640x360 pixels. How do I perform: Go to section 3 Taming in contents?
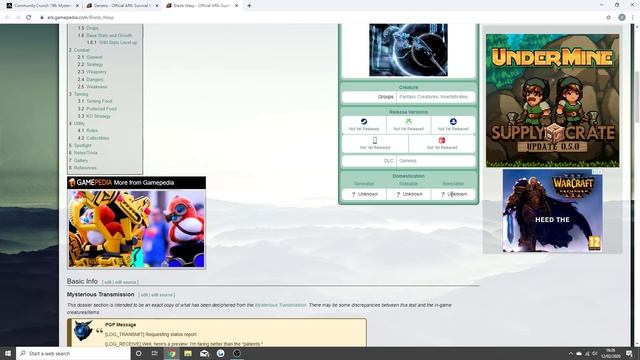click(78, 94)
